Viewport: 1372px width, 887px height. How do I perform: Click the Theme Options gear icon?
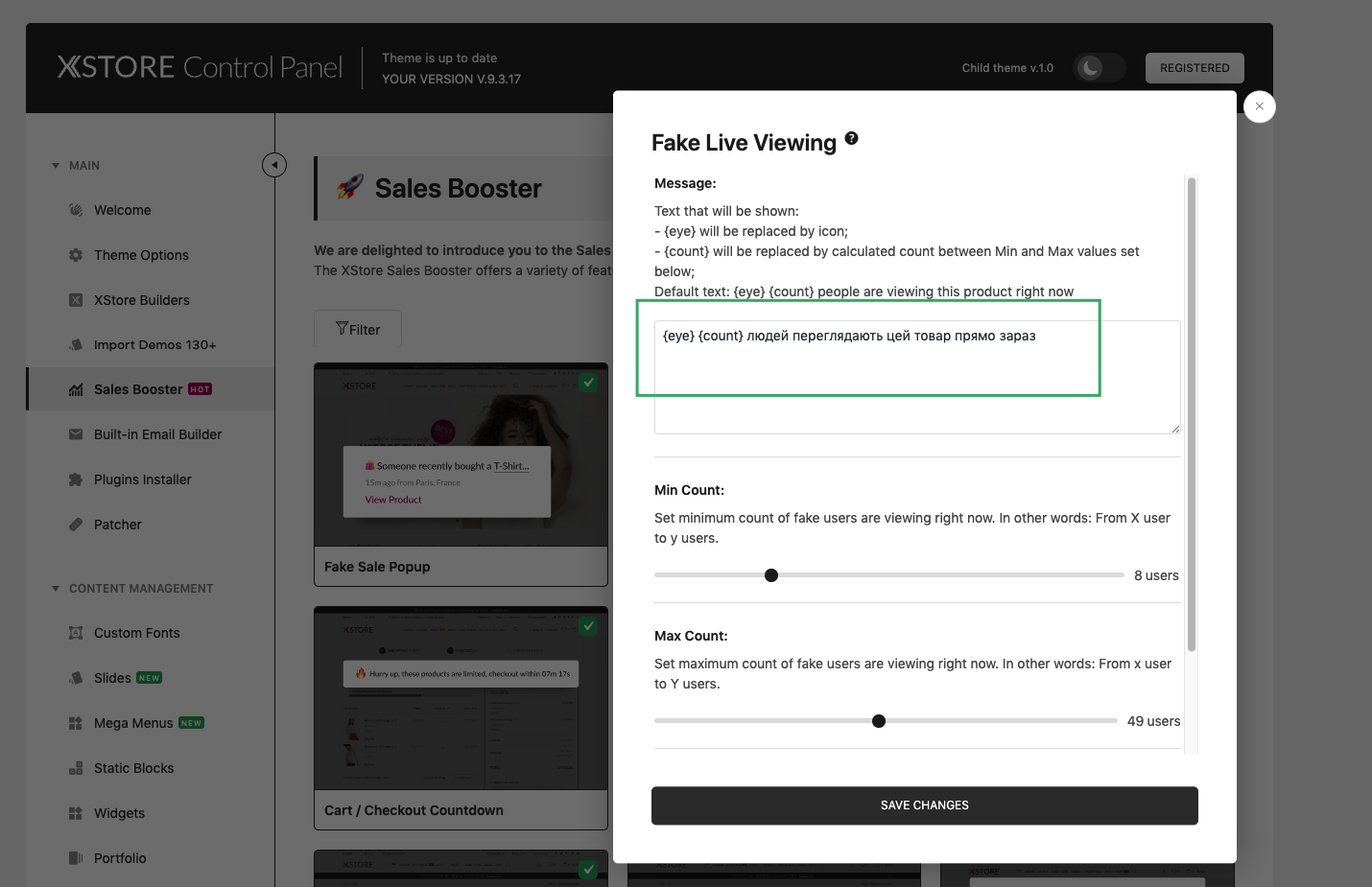(x=76, y=255)
